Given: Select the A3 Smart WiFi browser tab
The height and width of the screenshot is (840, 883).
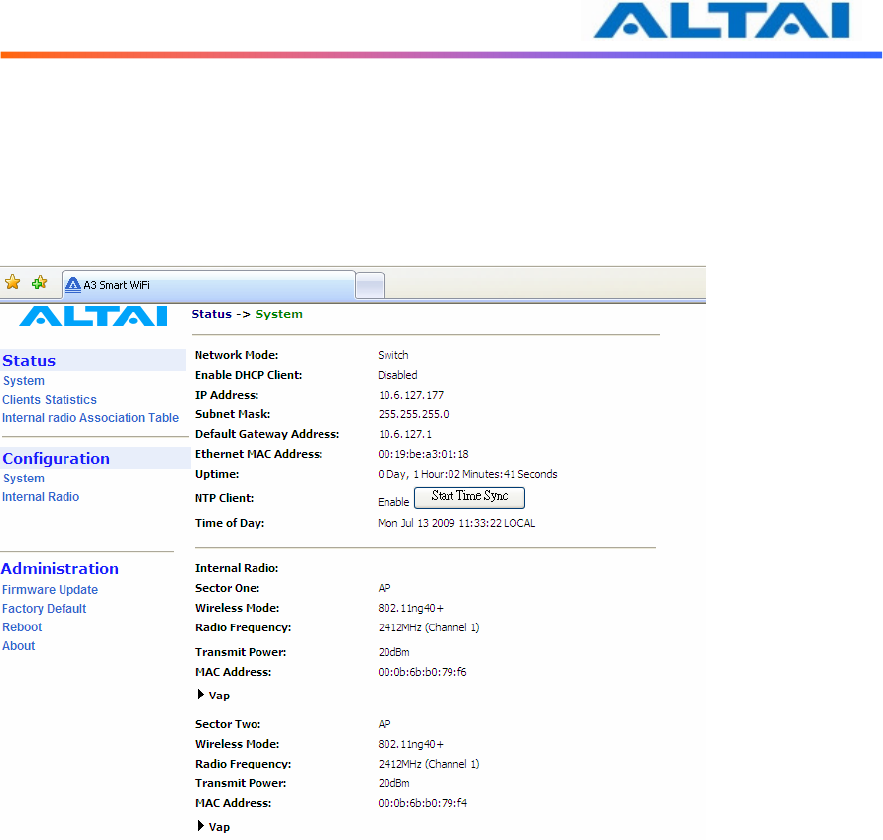Looking at the screenshot, I should [209, 285].
